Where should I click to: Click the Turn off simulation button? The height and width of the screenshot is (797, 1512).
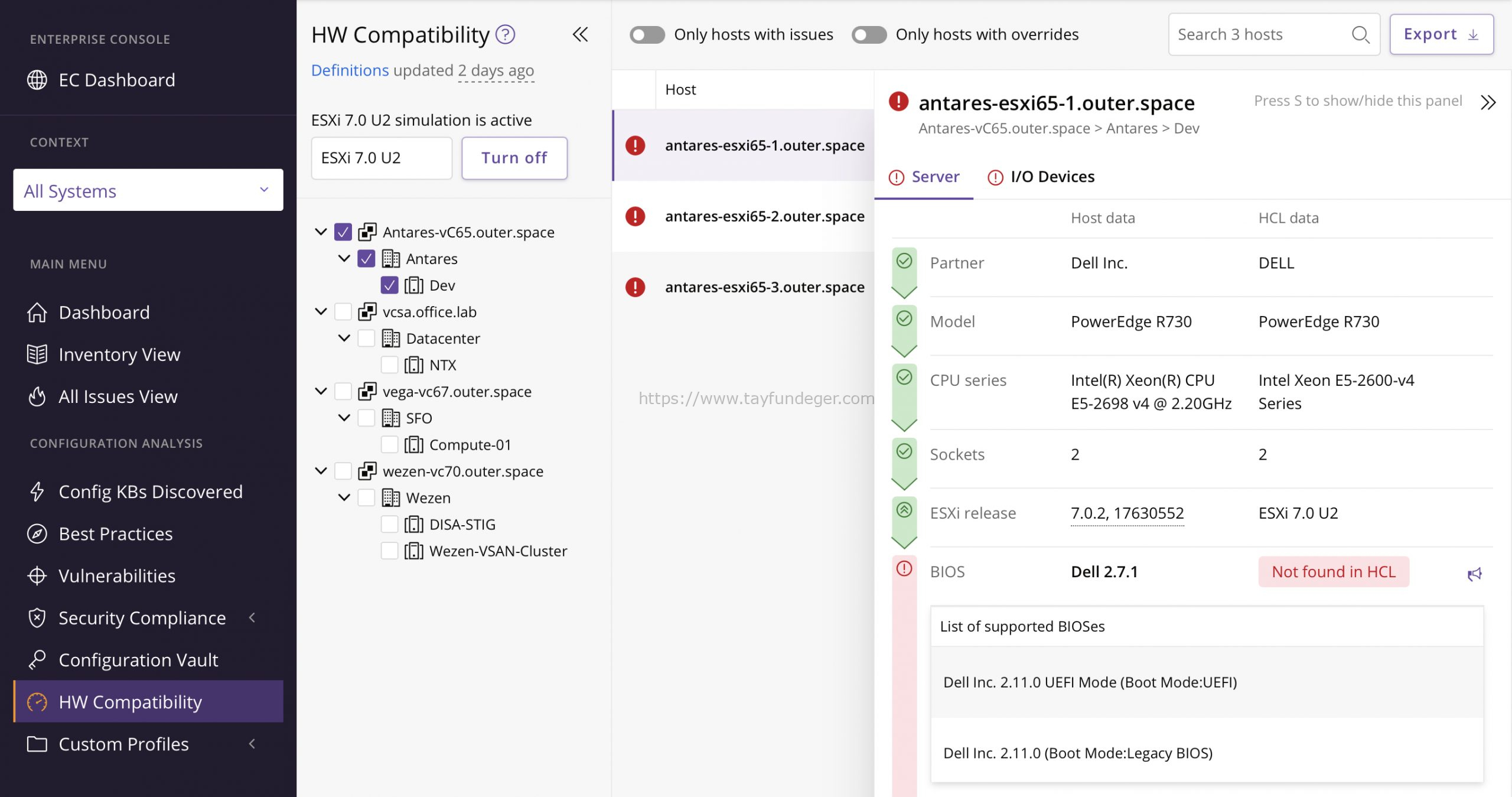pyautogui.click(x=514, y=158)
